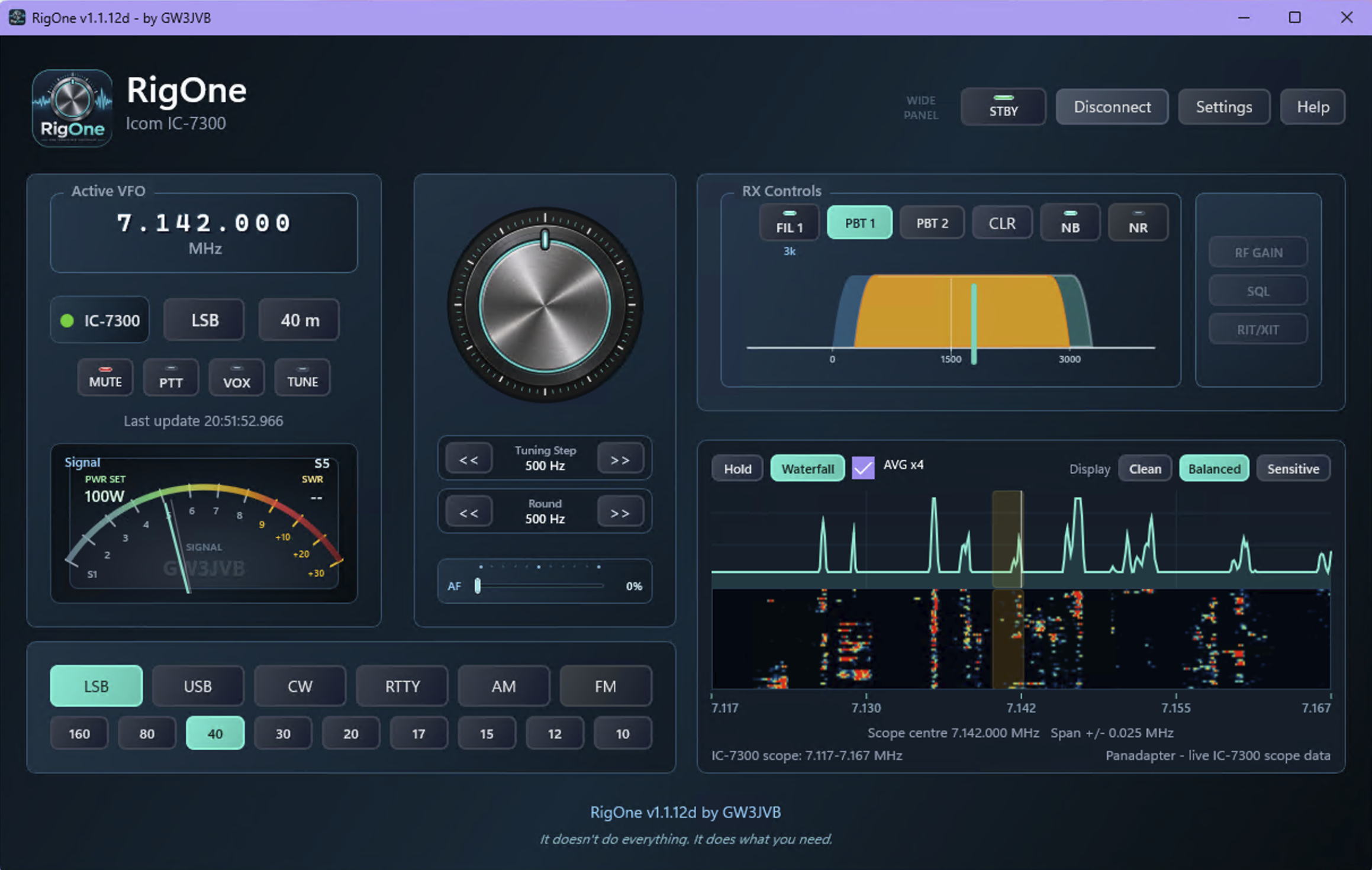The height and width of the screenshot is (870, 1372).
Task: Click the RIT/XIT button
Action: (1258, 329)
